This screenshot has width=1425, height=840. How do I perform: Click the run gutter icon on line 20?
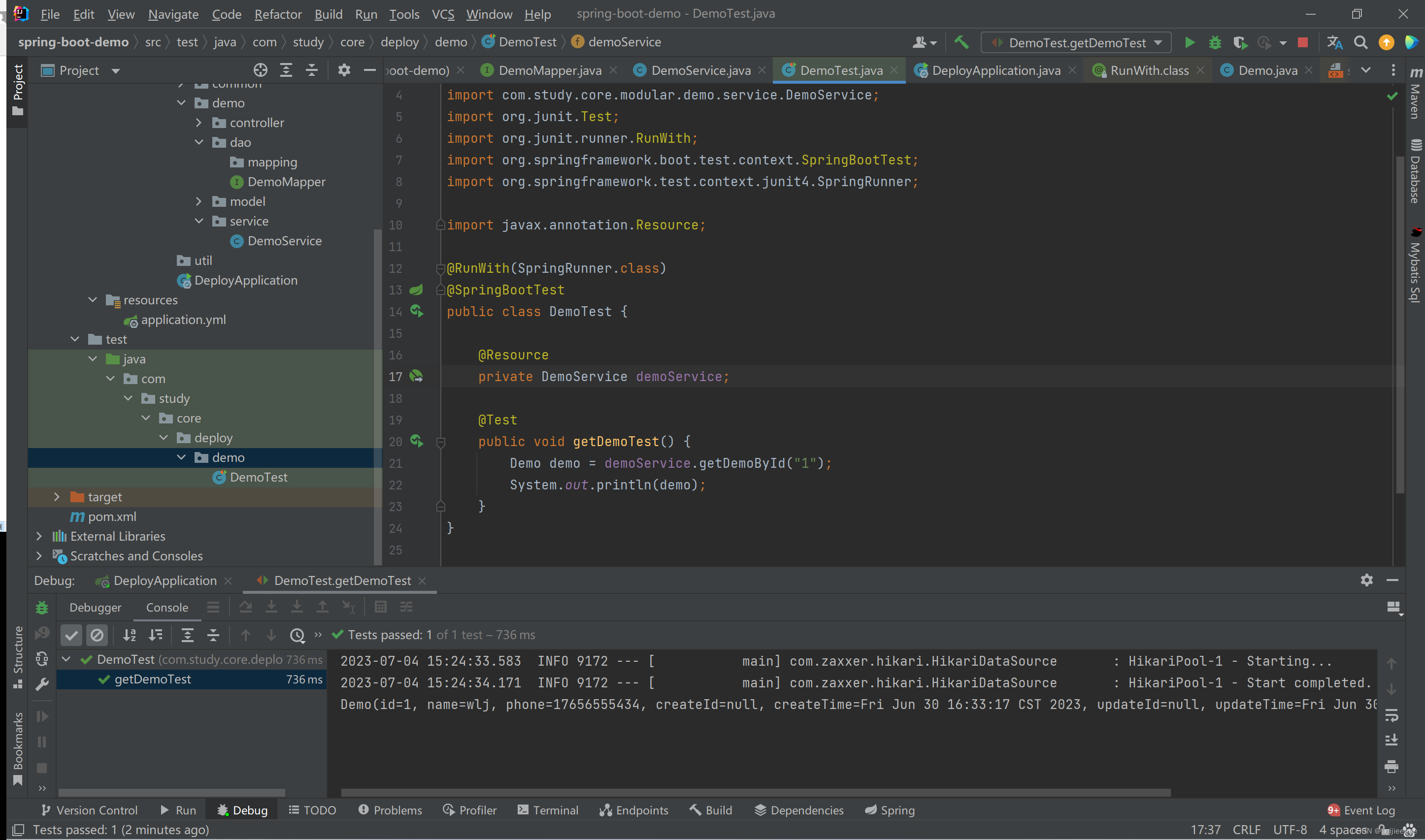417,441
